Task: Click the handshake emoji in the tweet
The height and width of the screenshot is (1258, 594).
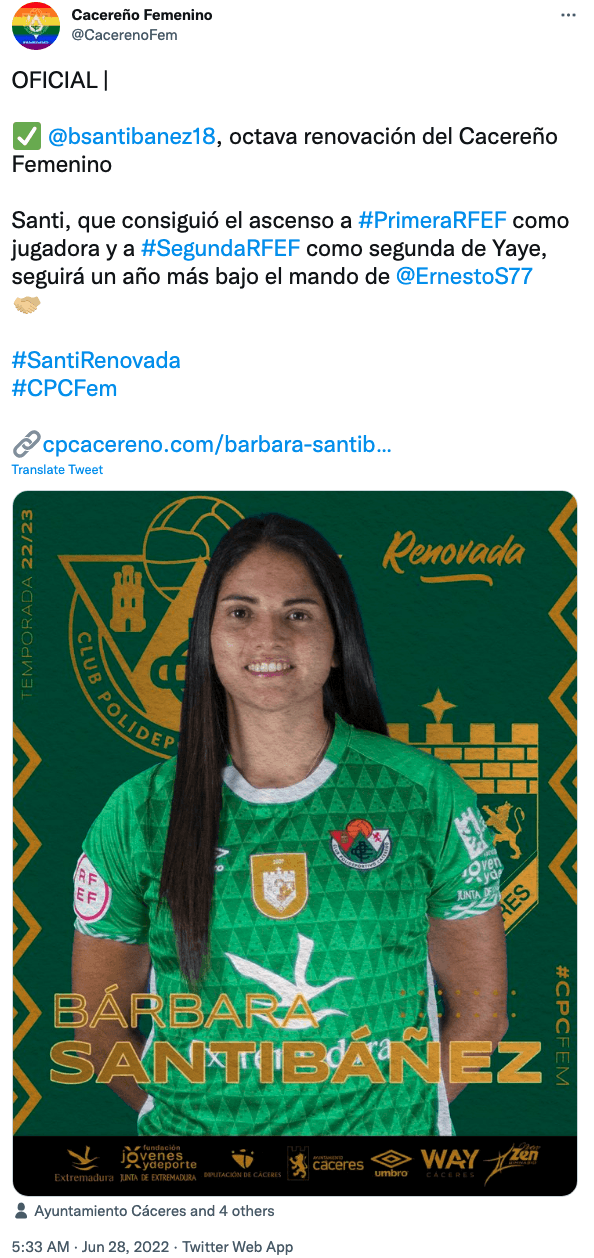Action: pos(27,304)
